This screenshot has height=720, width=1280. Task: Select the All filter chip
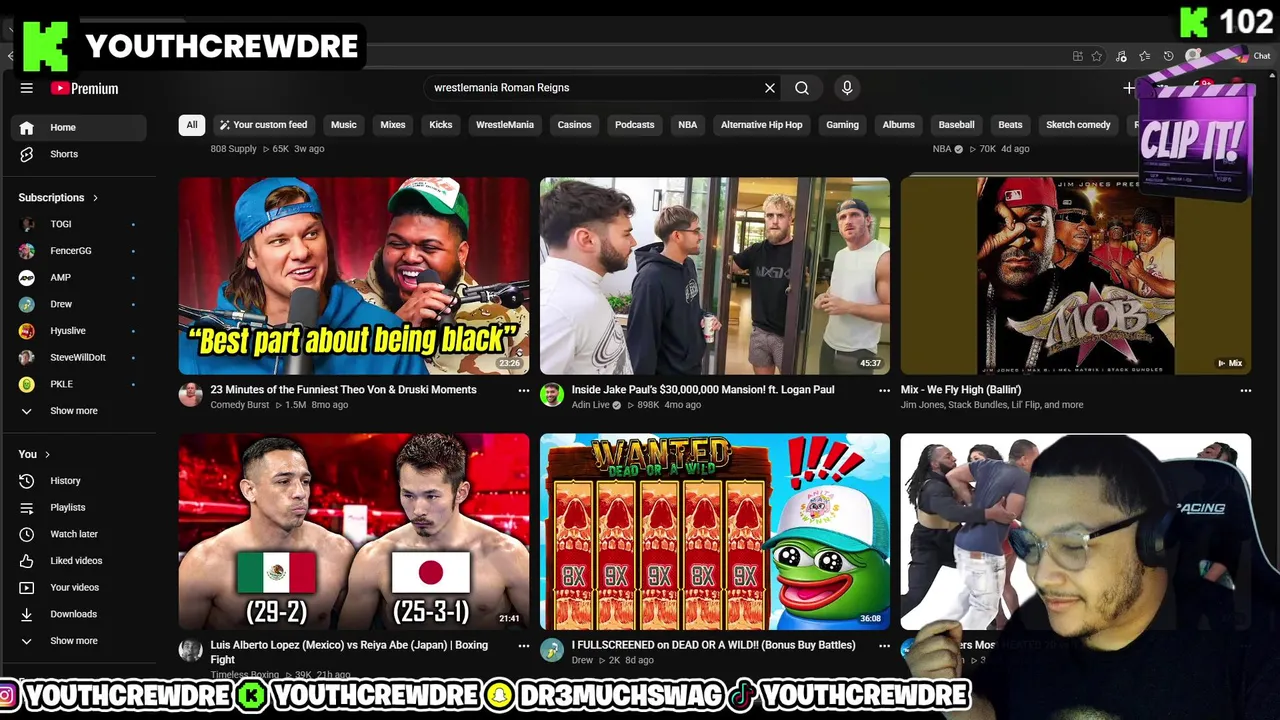click(192, 125)
